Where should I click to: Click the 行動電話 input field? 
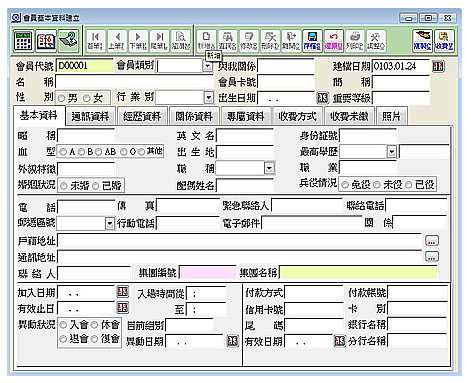[188, 223]
